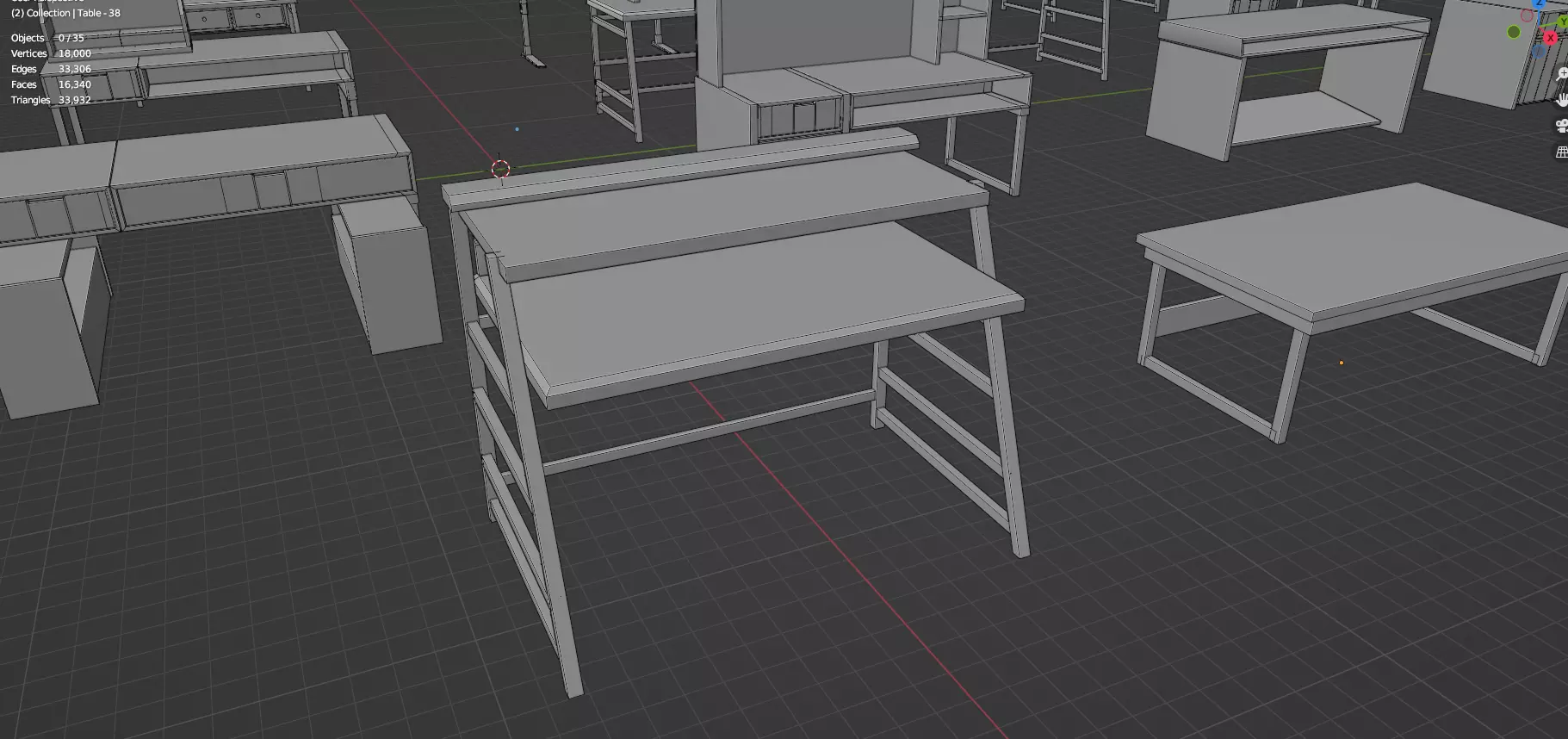
Task: Click the "Edges 33,306" statistic
Action: pyautogui.click(x=51, y=69)
